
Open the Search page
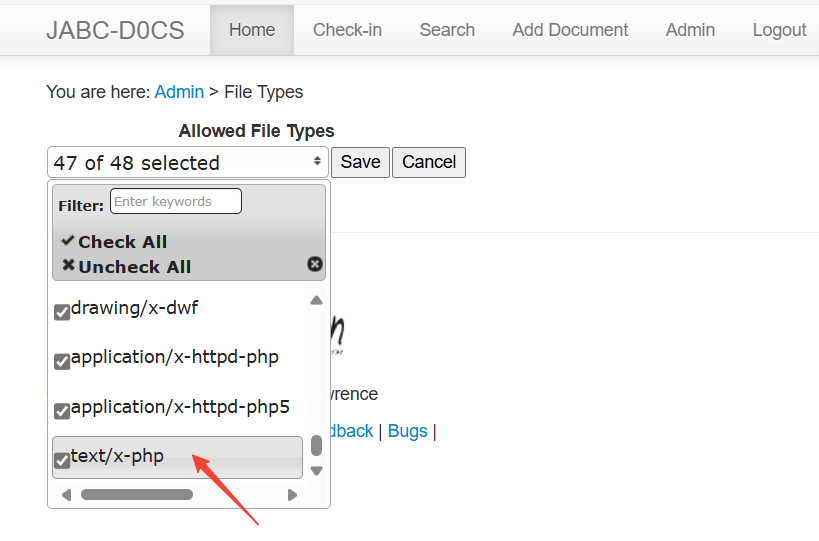(x=447, y=30)
